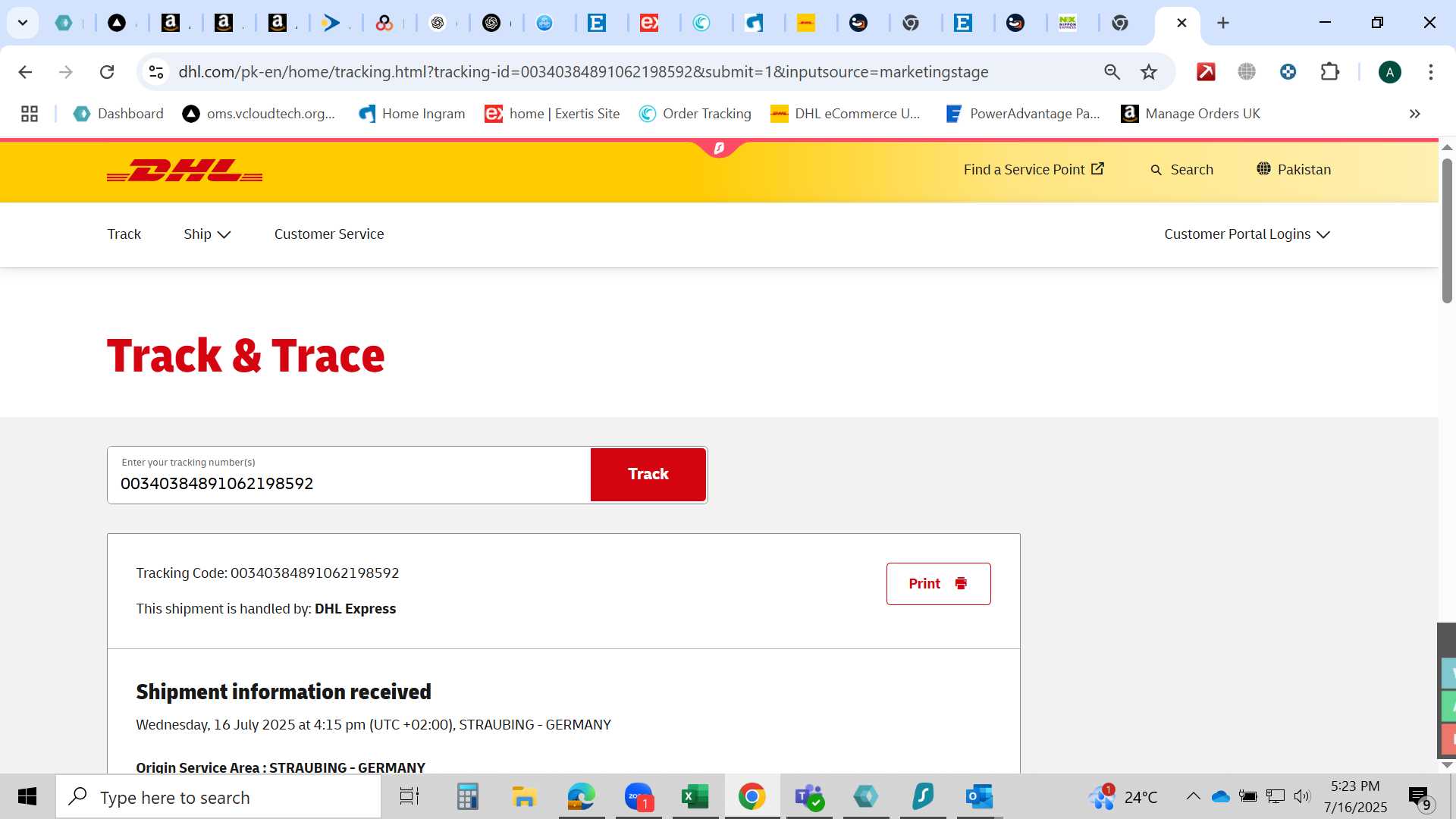The height and width of the screenshot is (819, 1456).
Task: Go back to previous page
Action: (25, 72)
